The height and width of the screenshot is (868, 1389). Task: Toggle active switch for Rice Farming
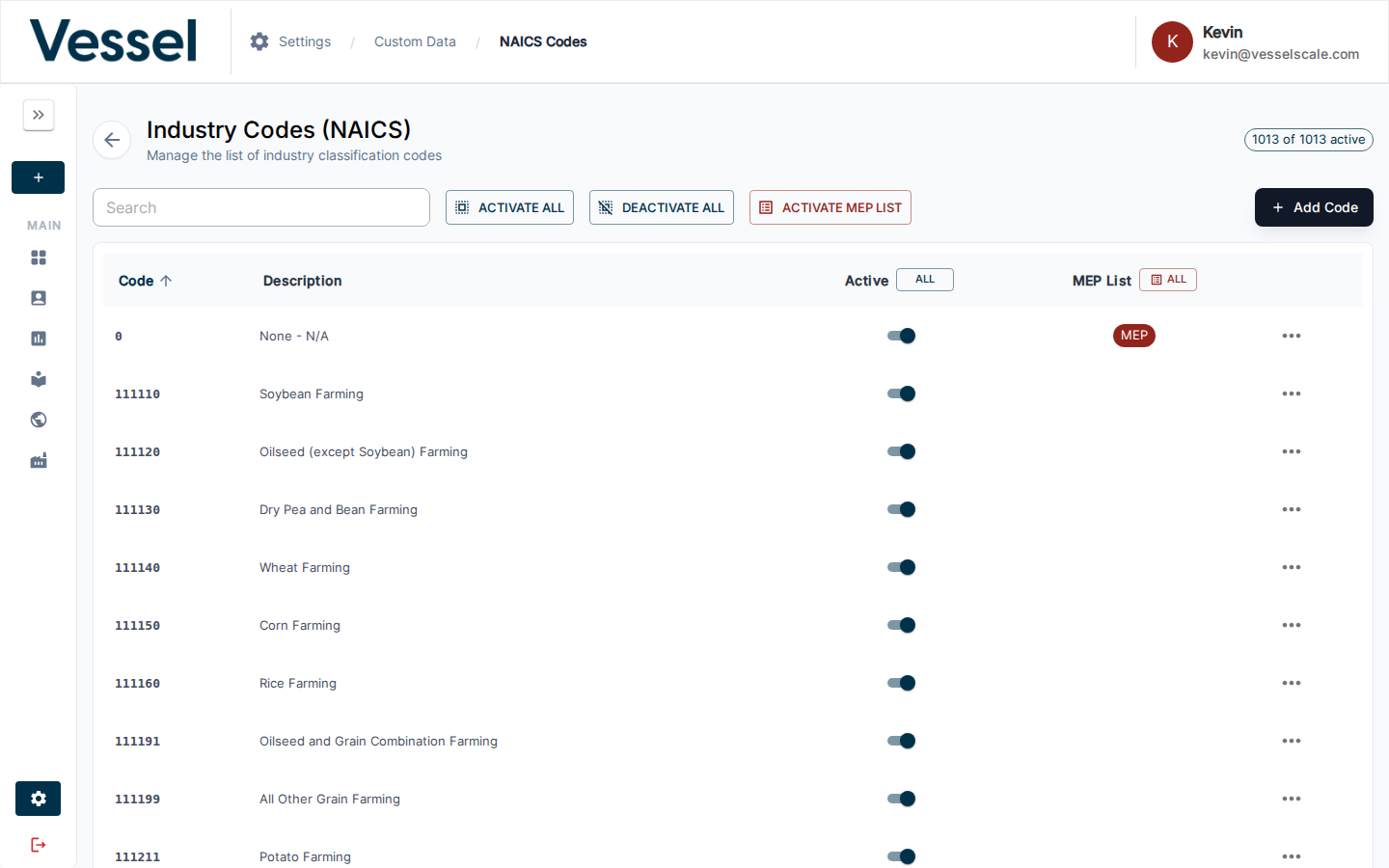tap(901, 683)
